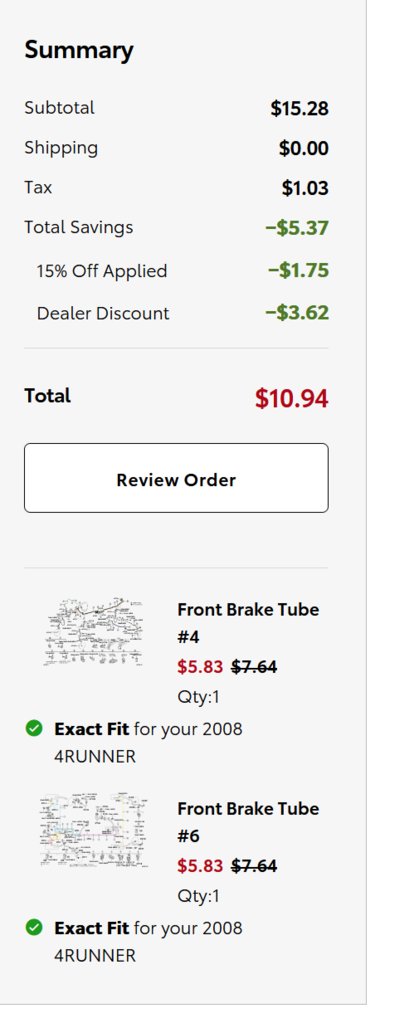Screen dimensions: 419x1023
Task: Click the Total Savings row label
Action: pyautogui.click(x=78, y=228)
